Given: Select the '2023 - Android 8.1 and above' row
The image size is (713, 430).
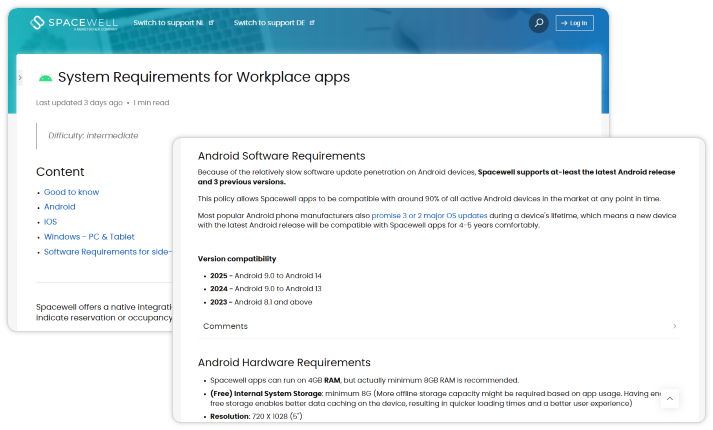Looking at the screenshot, I should [261, 302].
